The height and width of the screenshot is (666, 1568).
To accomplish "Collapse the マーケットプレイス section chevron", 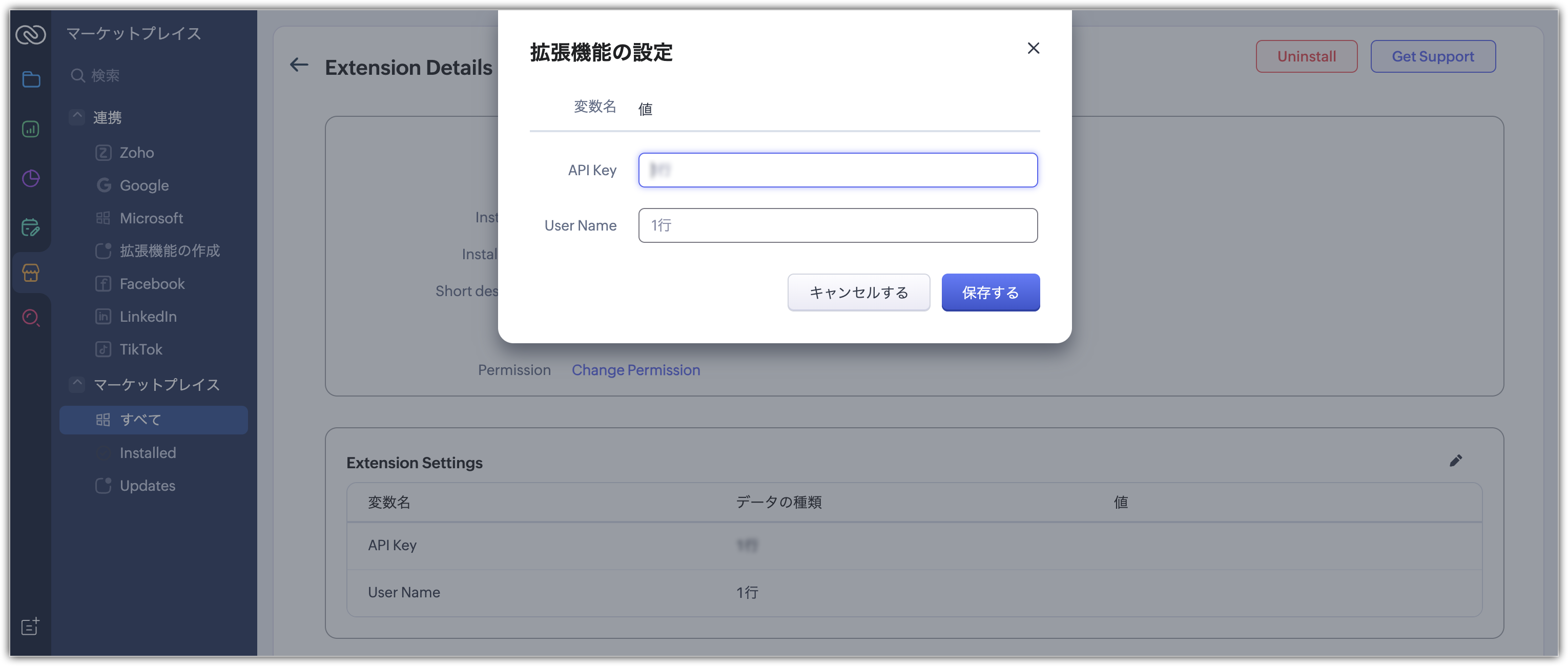I will coord(77,384).
